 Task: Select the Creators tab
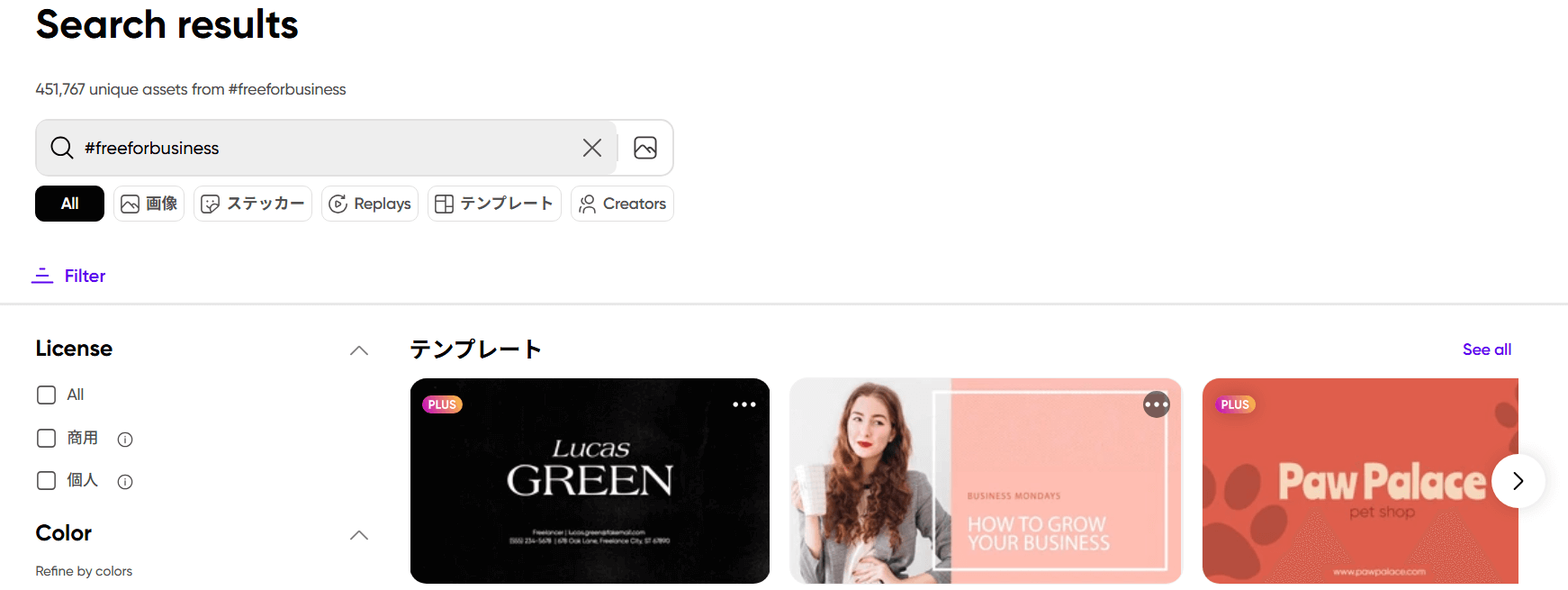pos(622,204)
